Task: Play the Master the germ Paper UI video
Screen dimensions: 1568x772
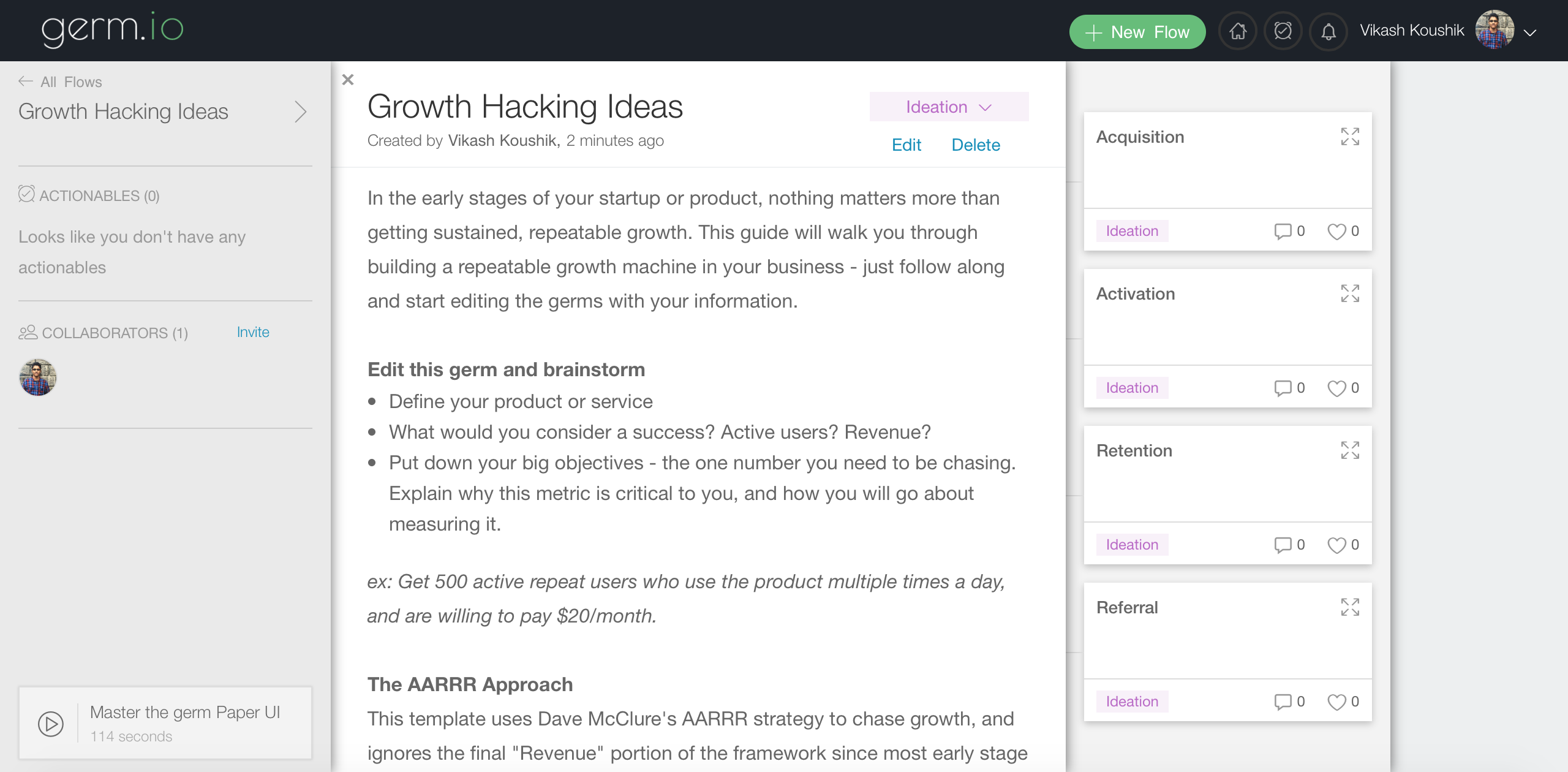Action: [x=51, y=724]
